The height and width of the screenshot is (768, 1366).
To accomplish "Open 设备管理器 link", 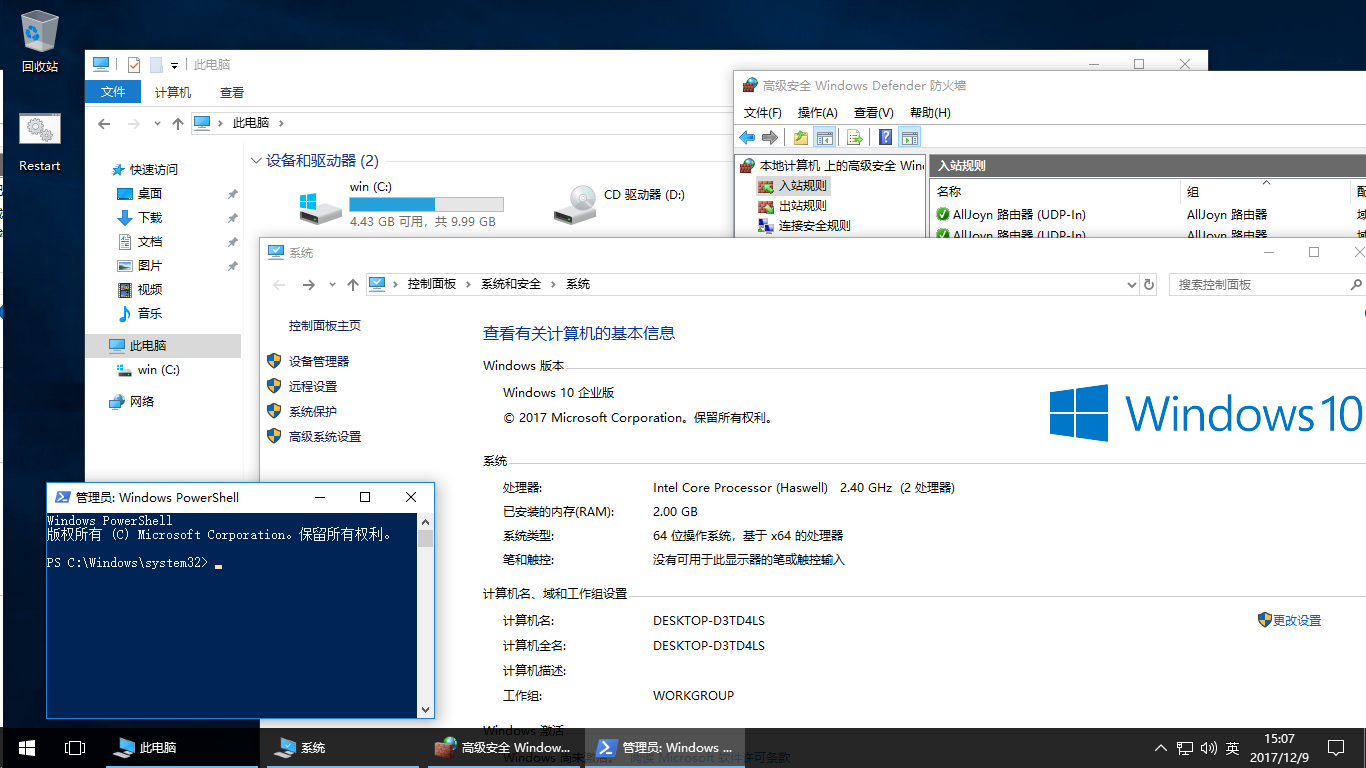I will pos(319,361).
